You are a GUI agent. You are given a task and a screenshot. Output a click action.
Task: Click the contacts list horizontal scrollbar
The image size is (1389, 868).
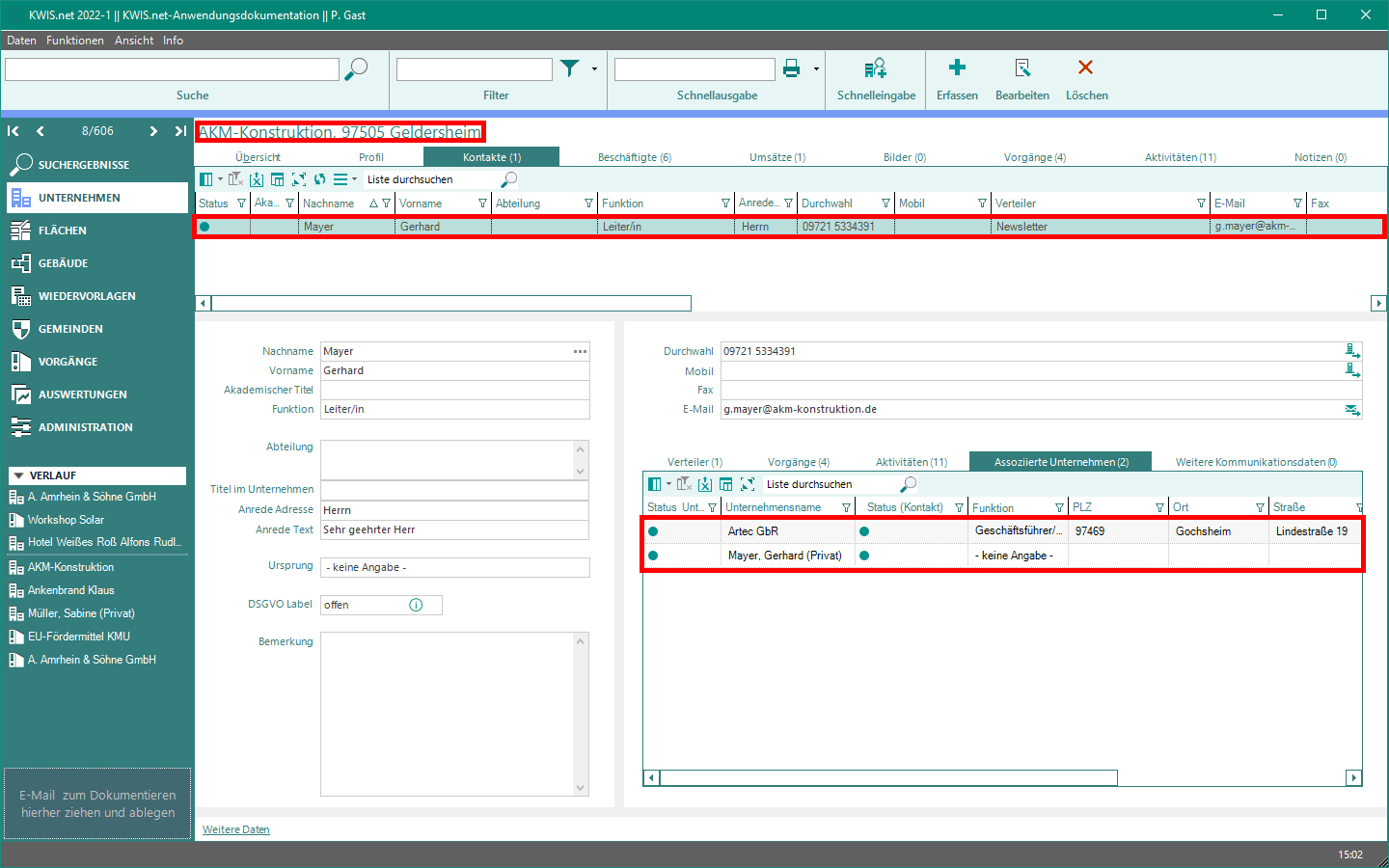[451, 304]
